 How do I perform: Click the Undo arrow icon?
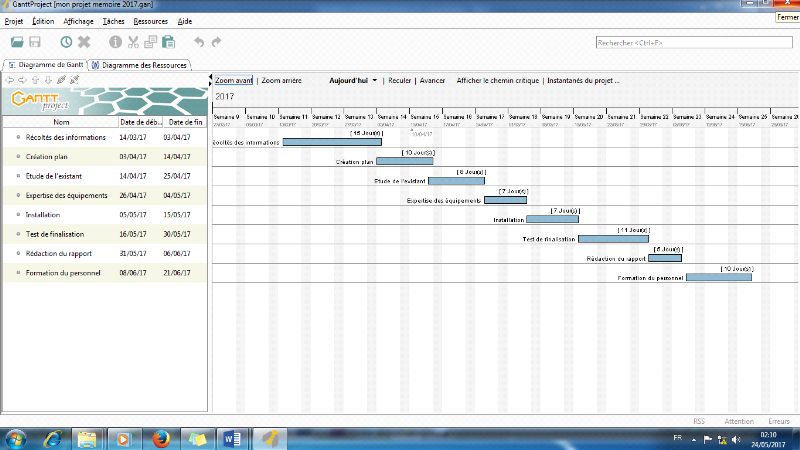pyautogui.click(x=199, y=42)
